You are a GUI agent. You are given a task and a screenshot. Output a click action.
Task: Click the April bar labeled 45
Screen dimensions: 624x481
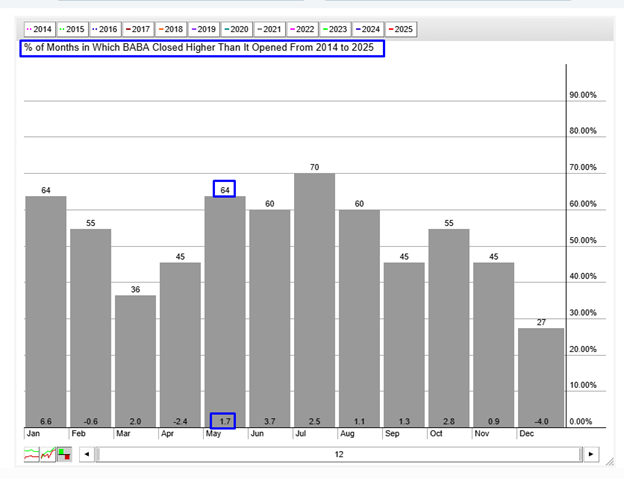pos(180,345)
